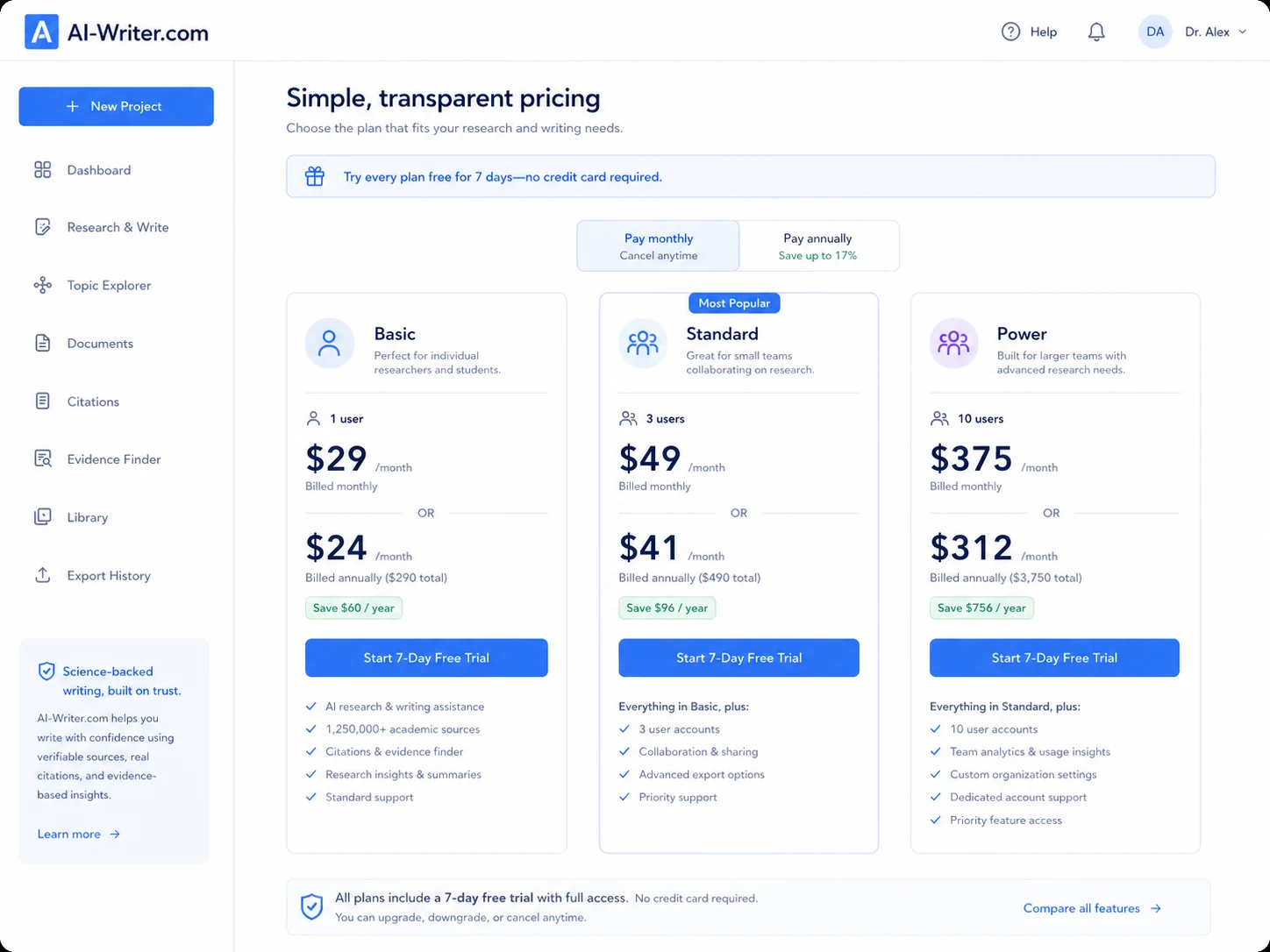Click '1,250,000+ academic sources' feature
This screenshot has height=952, width=1270.
click(x=403, y=728)
